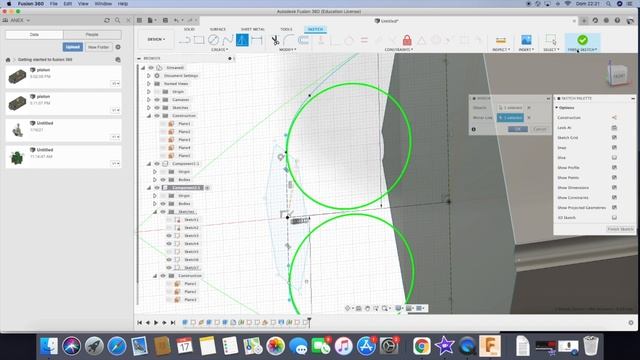
Task: Click OK in the Mirror dialog
Action: (x=518, y=129)
